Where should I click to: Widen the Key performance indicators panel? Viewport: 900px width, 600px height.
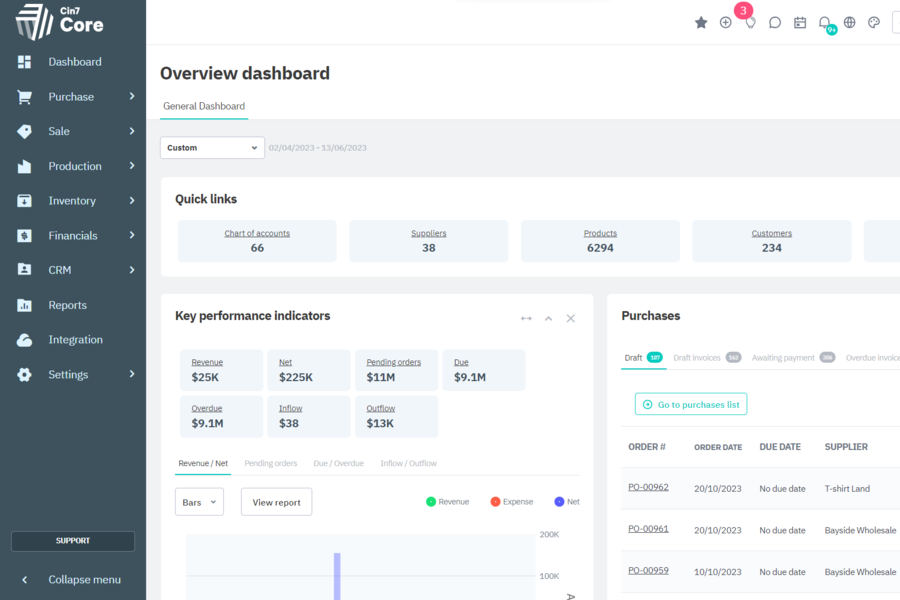pos(526,319)
